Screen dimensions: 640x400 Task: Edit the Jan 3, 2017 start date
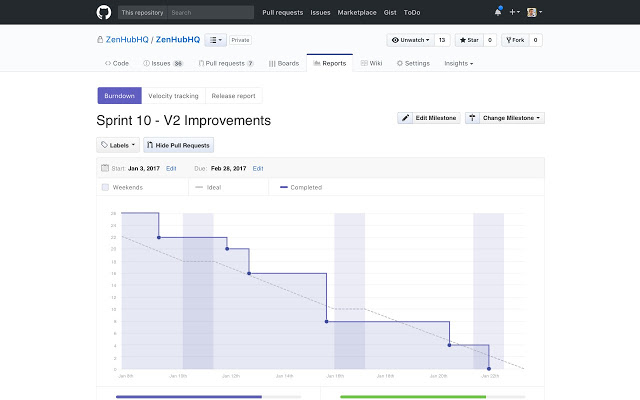(x=171, y=168)
